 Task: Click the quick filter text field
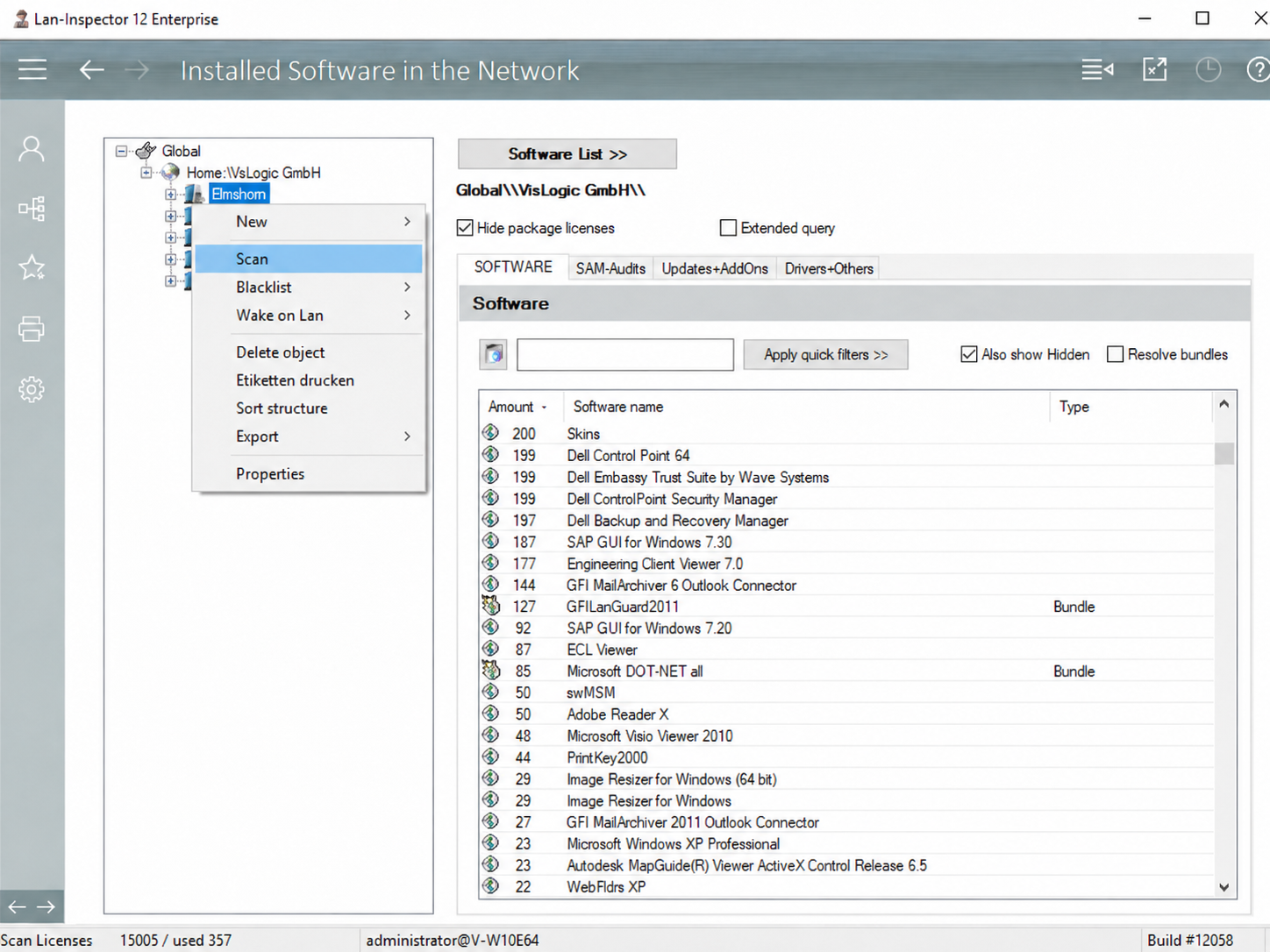(625, 354)
